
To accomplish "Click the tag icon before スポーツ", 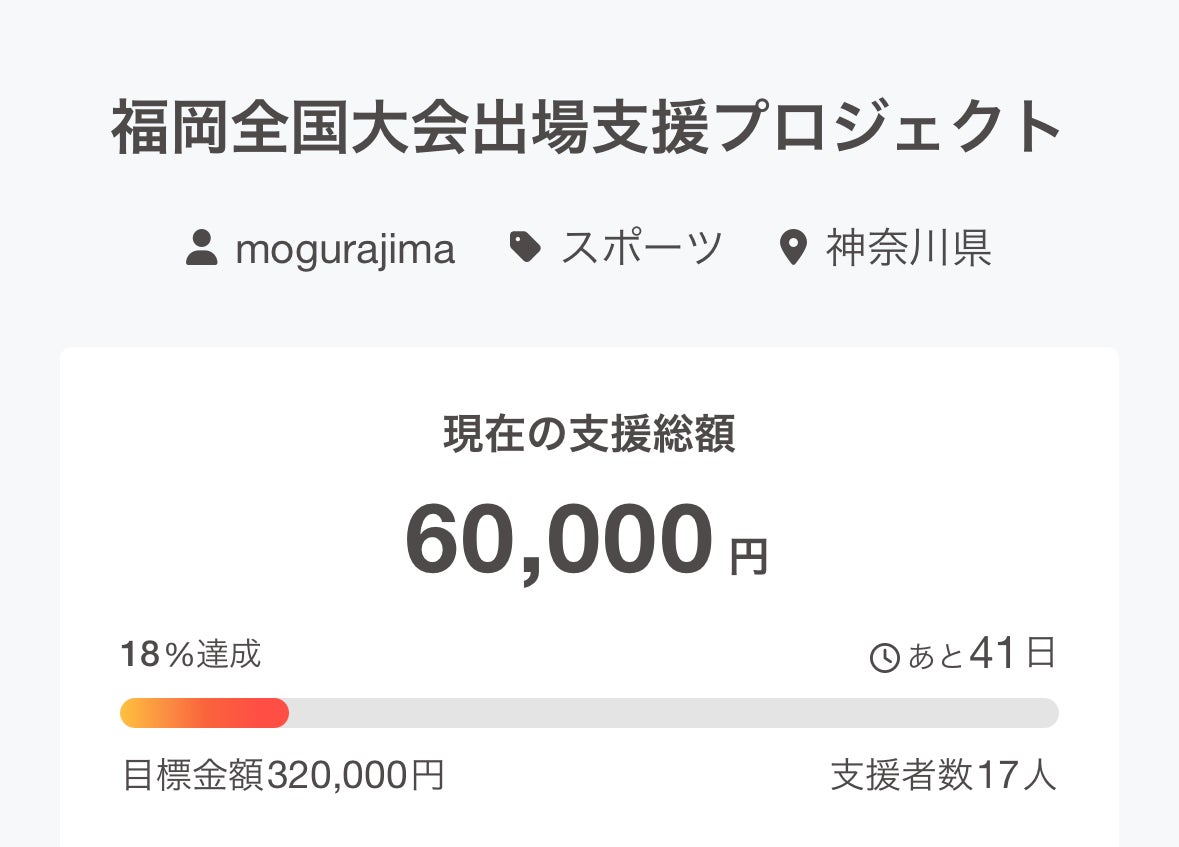I will click(x=525, y=247).
